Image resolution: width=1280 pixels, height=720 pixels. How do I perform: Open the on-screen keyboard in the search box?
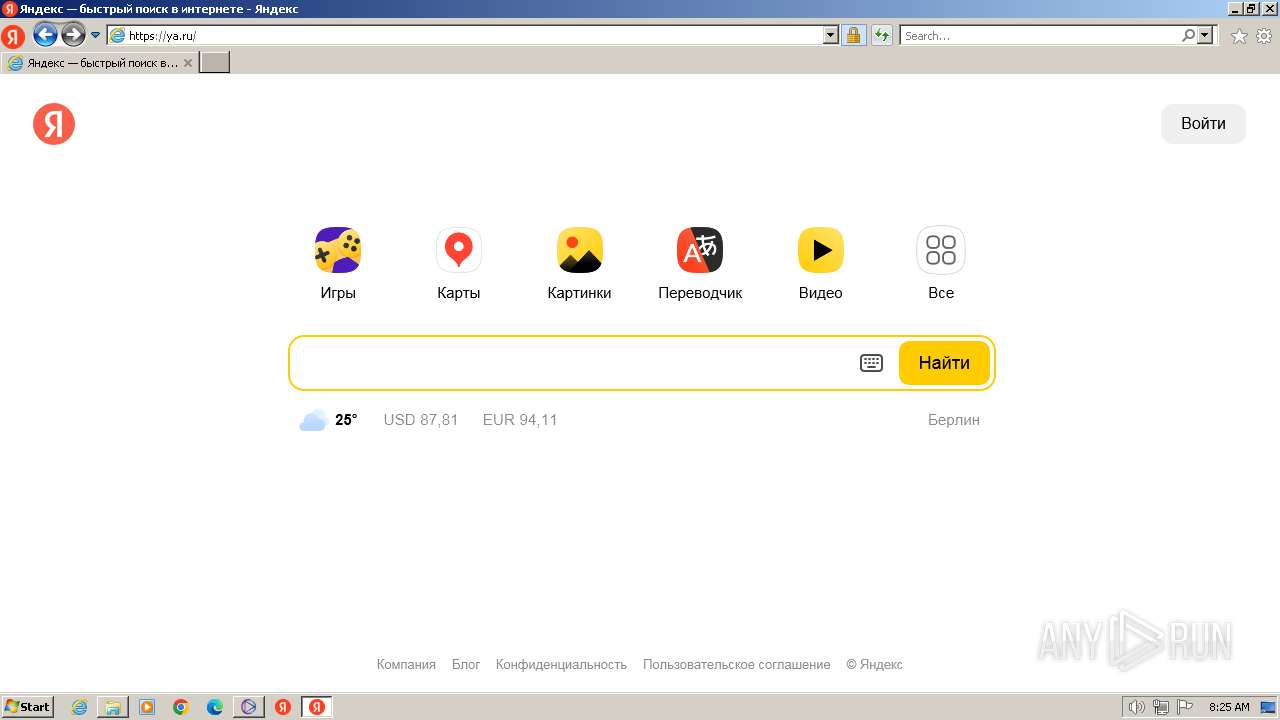(872, 363)
